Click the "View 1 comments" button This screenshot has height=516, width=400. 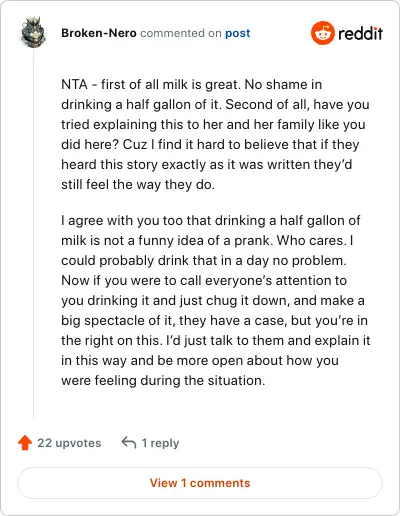(200, 483)
